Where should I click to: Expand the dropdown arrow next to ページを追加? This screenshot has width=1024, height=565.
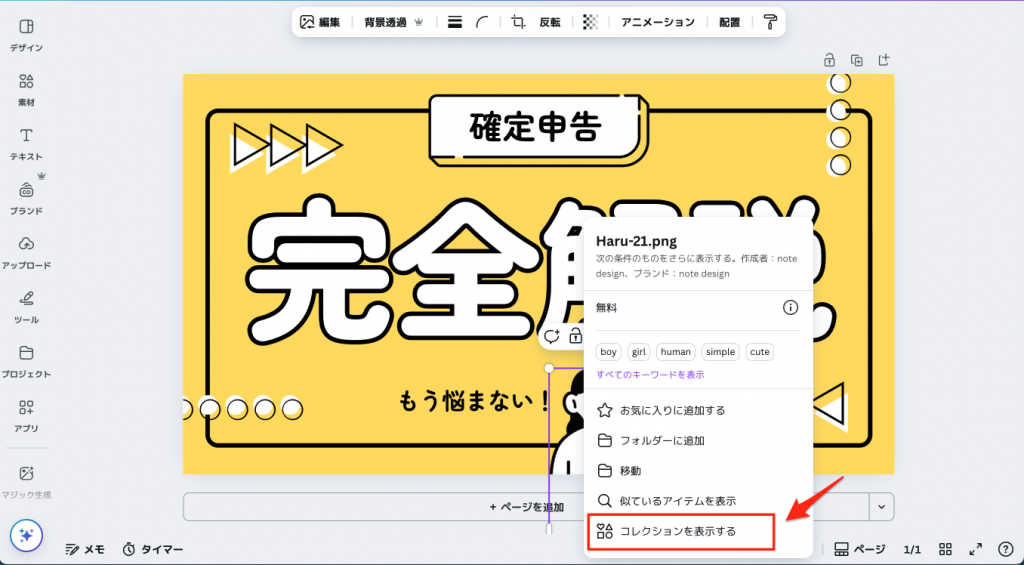(881, 507)
